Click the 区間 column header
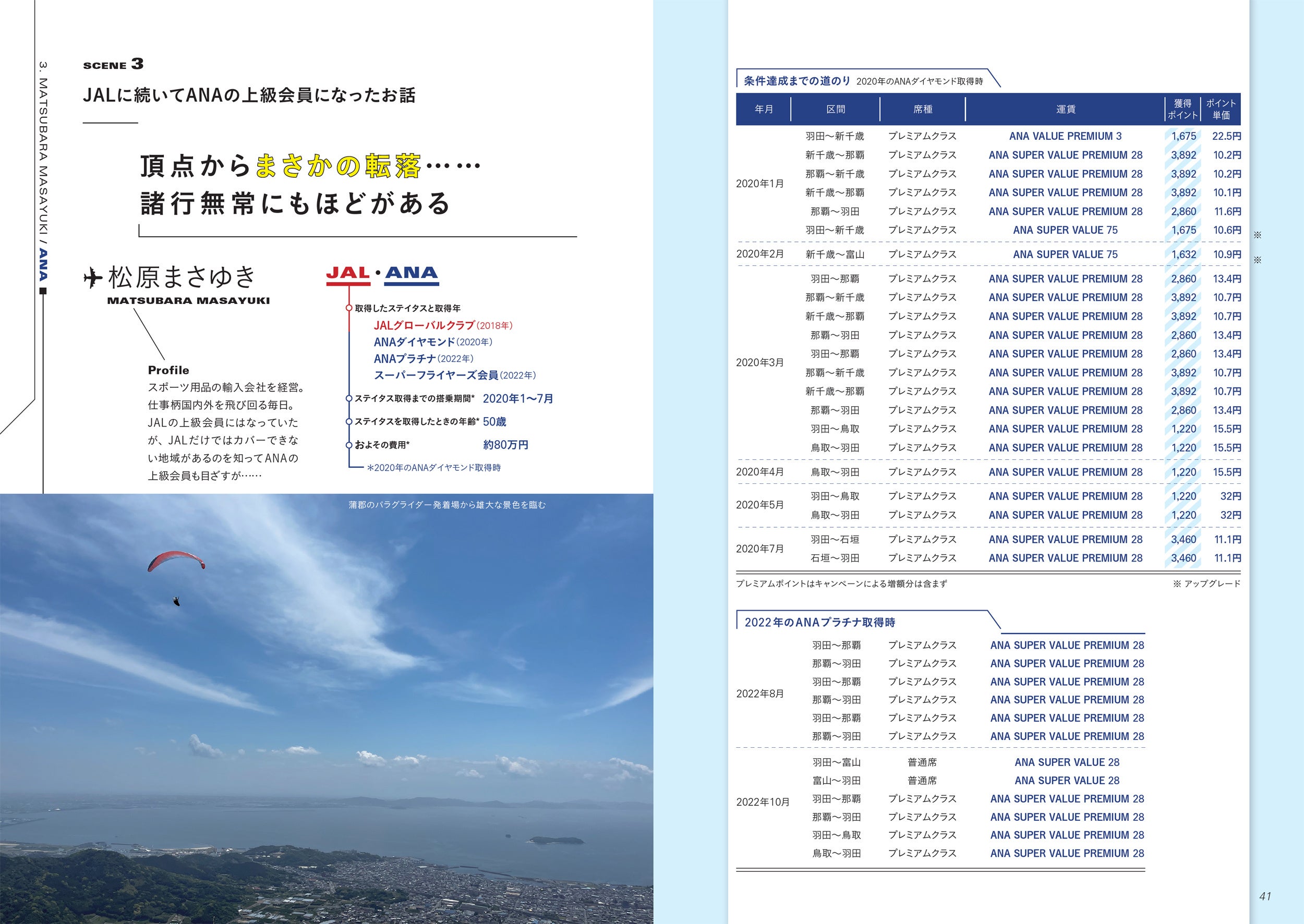Screen dimensions: 1304x924 (836, 109)
